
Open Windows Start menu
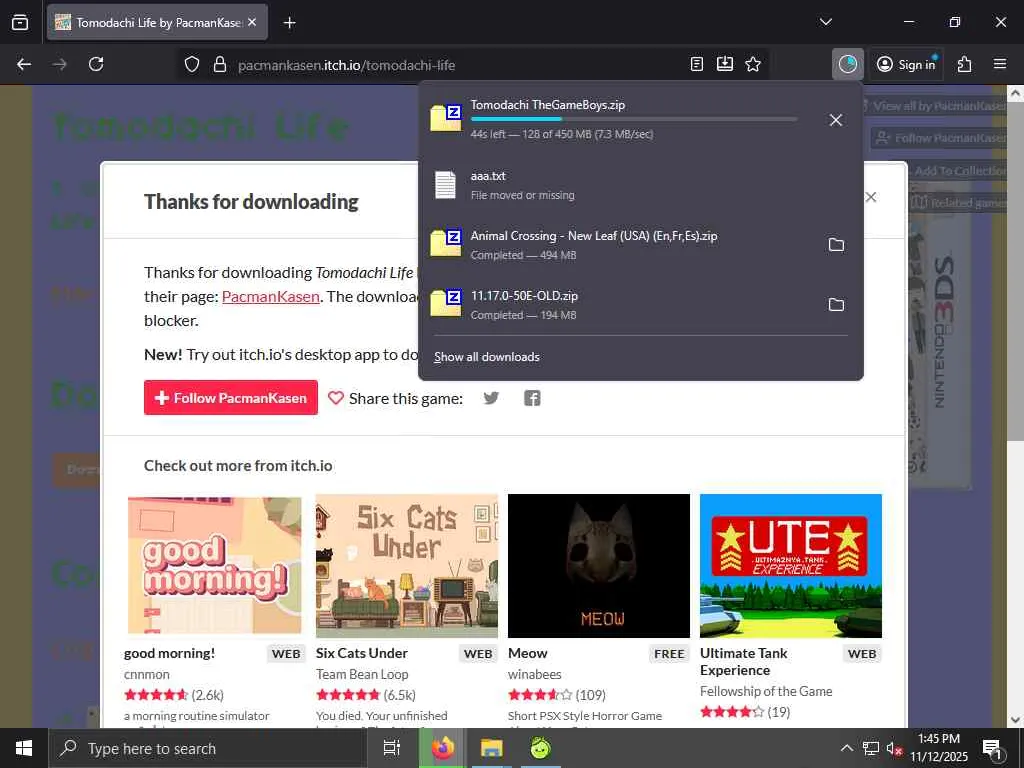point(24,748)
